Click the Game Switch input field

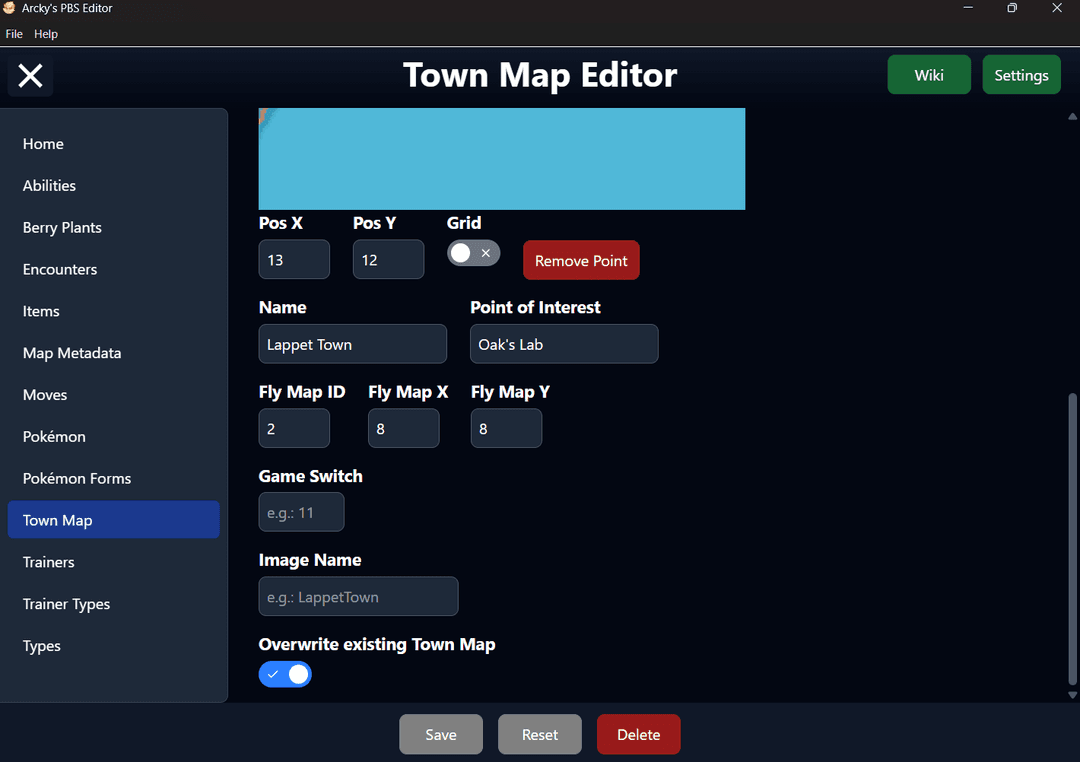[301, 513]
